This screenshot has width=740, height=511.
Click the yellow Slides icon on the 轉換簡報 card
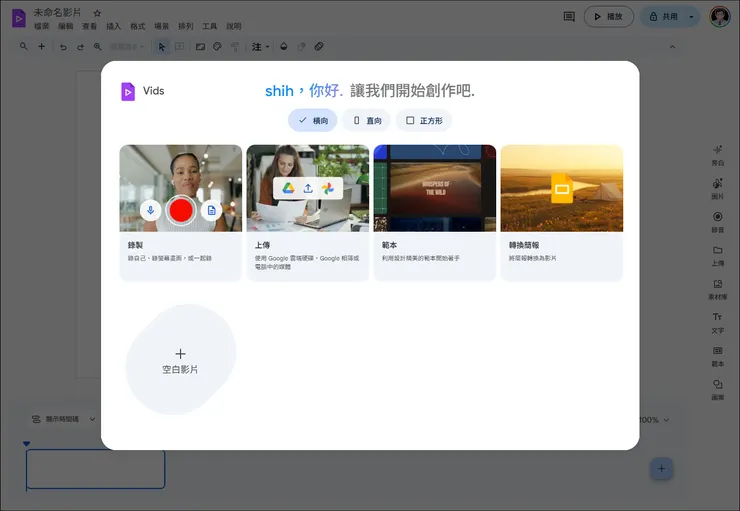pyautogui.click(x=562, y=188)
